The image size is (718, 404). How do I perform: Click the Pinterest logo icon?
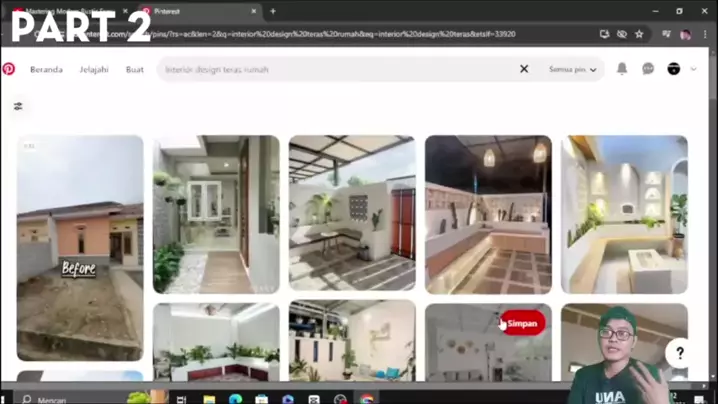(9, 69)
